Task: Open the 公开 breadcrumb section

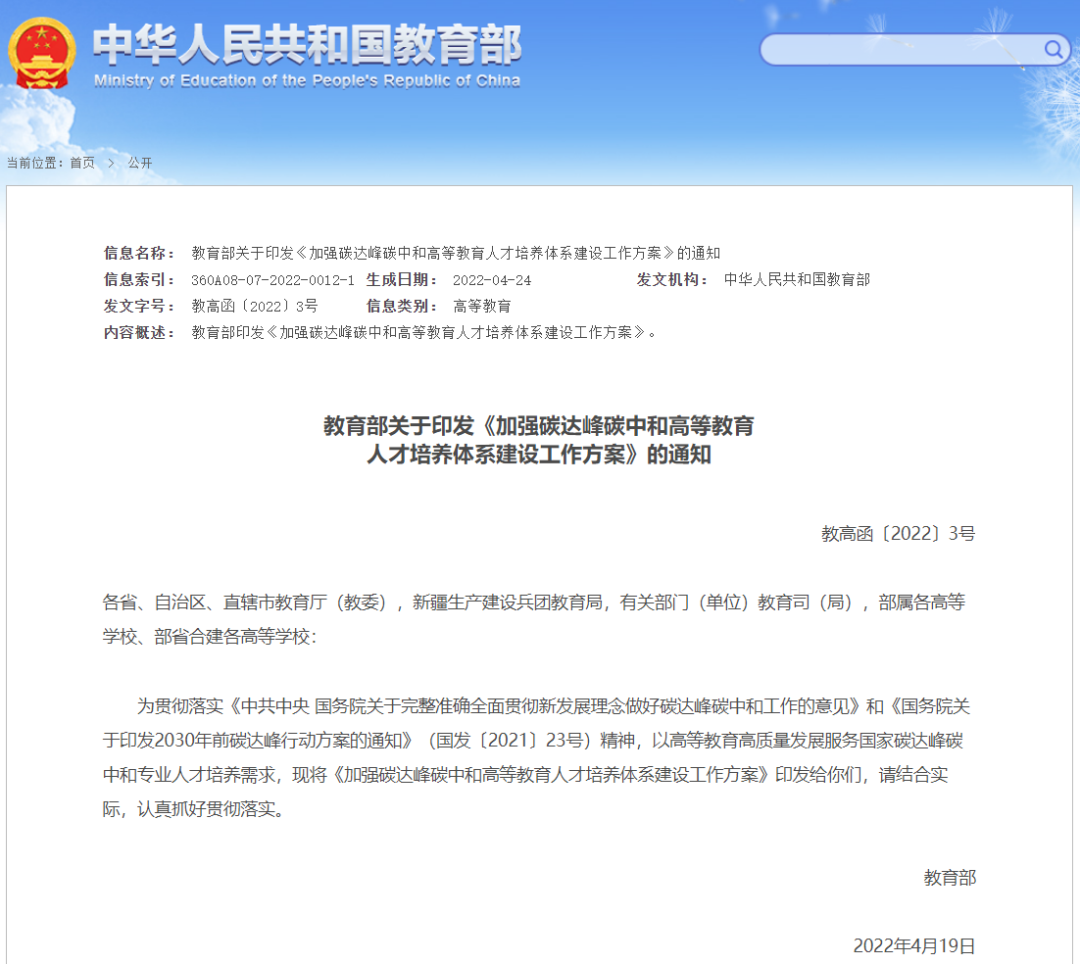Action: [139, 163]
